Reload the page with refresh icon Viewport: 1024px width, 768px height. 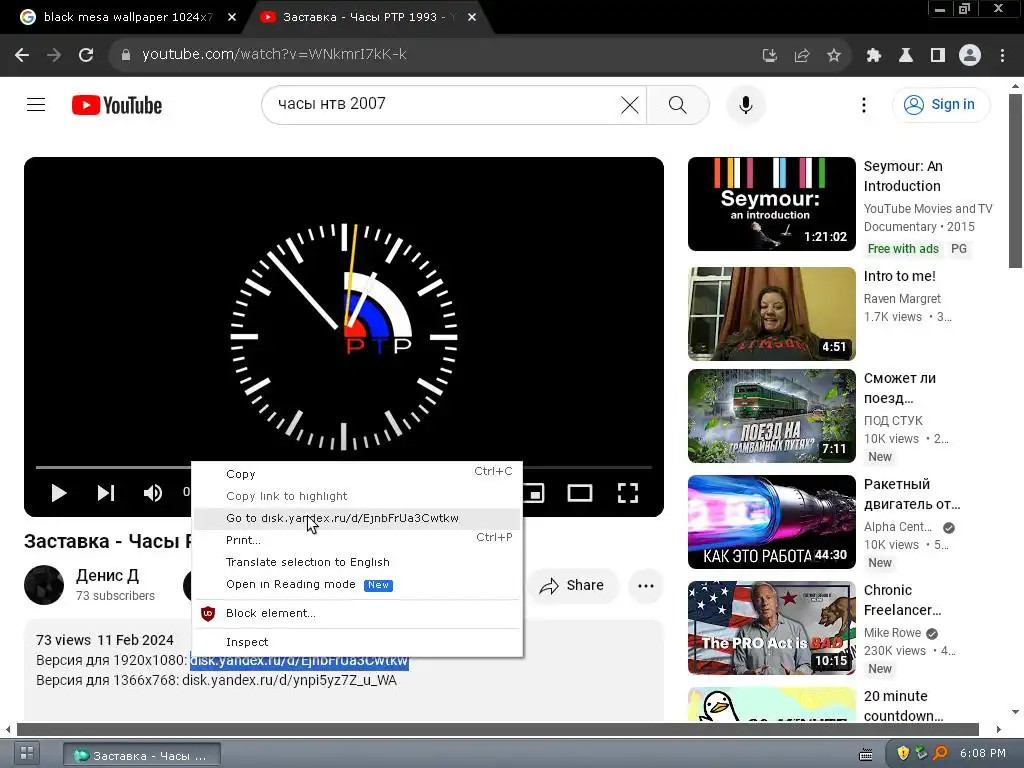point(86,55)
